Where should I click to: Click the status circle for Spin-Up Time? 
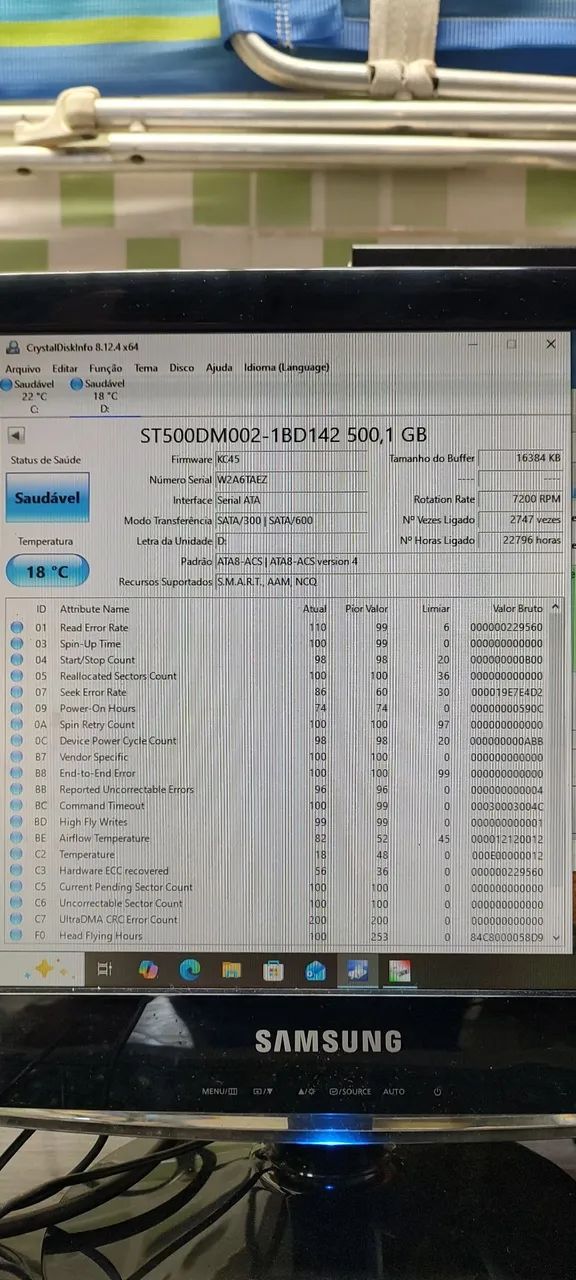16,644
